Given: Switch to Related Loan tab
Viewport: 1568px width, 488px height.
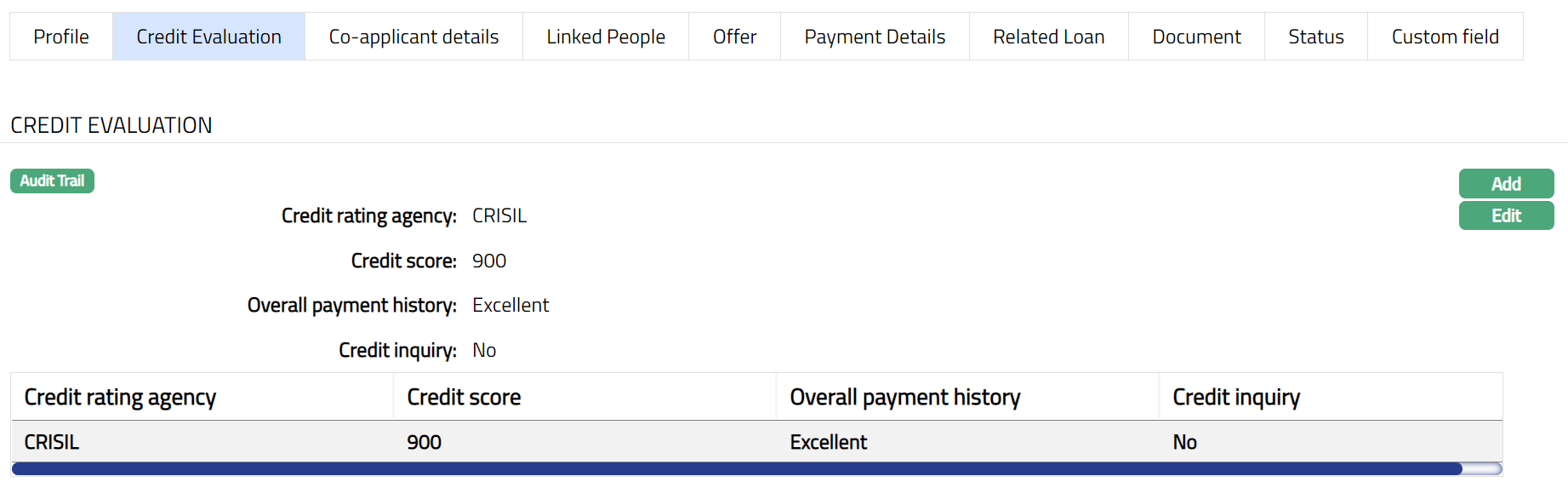Looking at the screenshot, I should pyautogui.click(x=1048, y=37).
